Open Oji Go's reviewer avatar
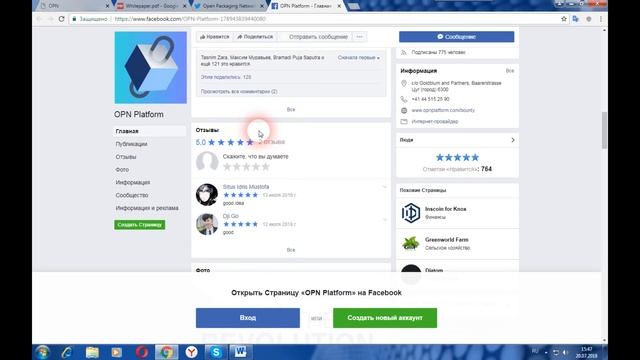The image size is (640, 360). [207, 224]
